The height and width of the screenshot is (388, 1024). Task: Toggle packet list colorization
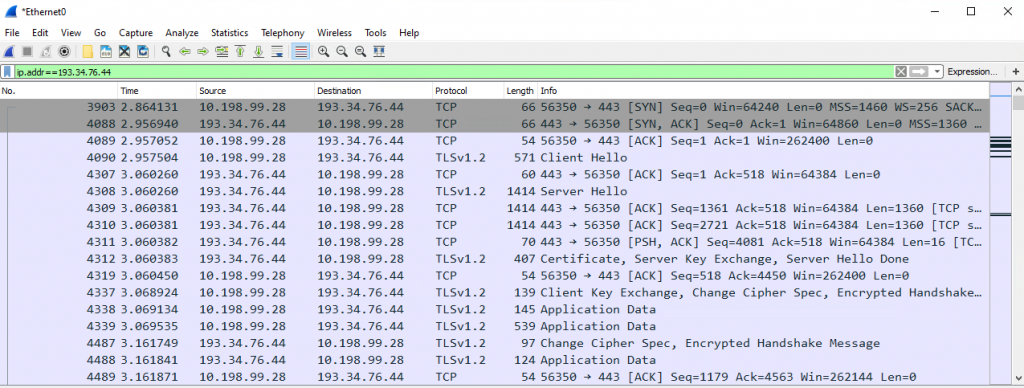coord(300,52)
